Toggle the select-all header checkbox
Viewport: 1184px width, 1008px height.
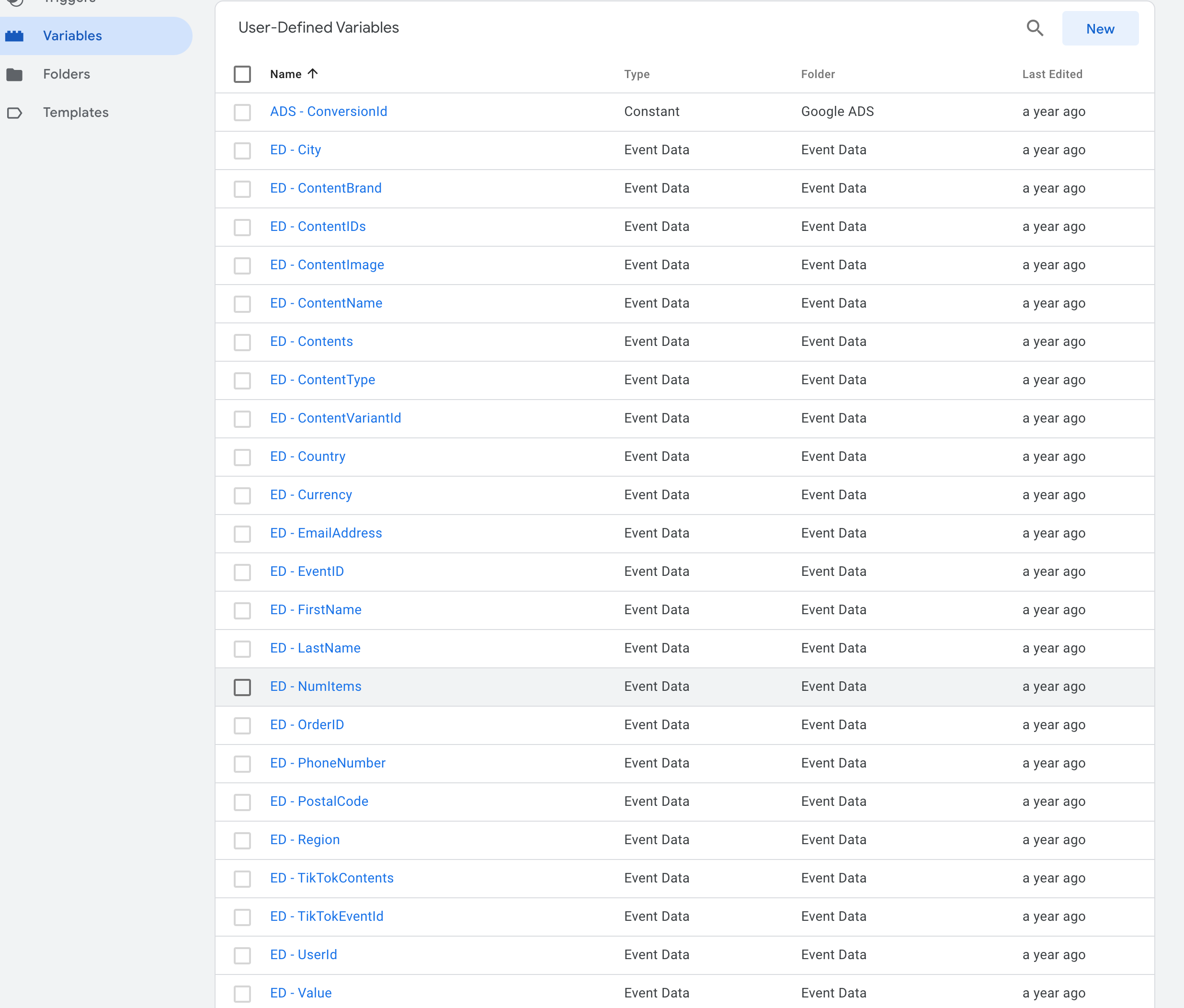[x=243, y=74]
